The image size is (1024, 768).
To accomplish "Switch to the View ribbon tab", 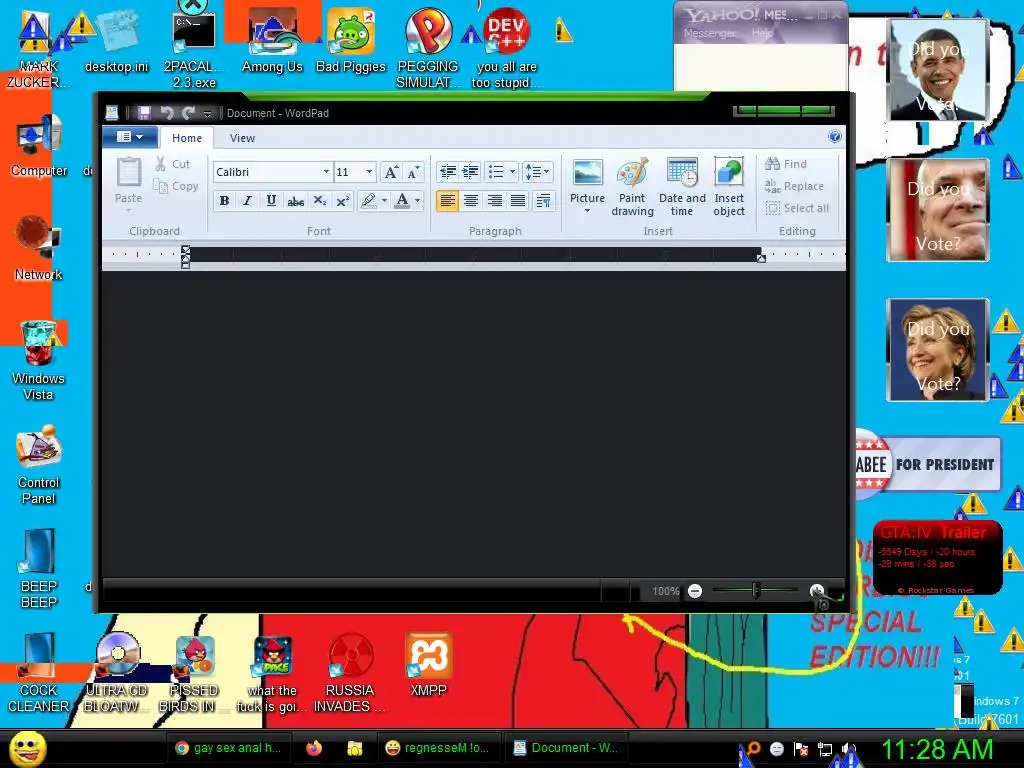I will 242,138.
